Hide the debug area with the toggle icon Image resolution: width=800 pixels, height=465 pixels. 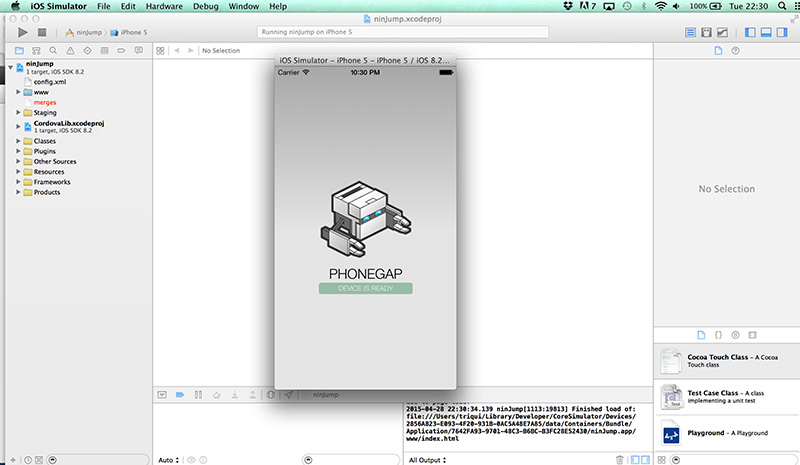click(x=162, y=395)
